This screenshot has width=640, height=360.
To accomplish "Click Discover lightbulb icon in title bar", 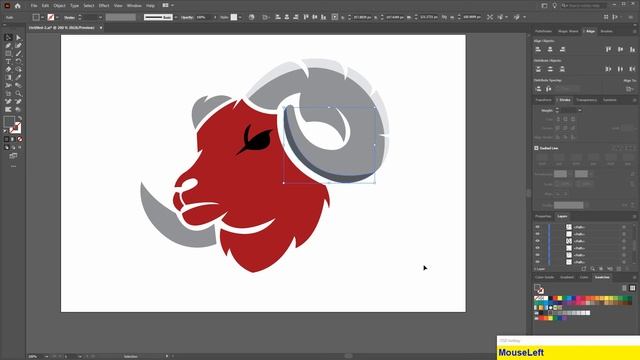I will click(x=554, y=6).
